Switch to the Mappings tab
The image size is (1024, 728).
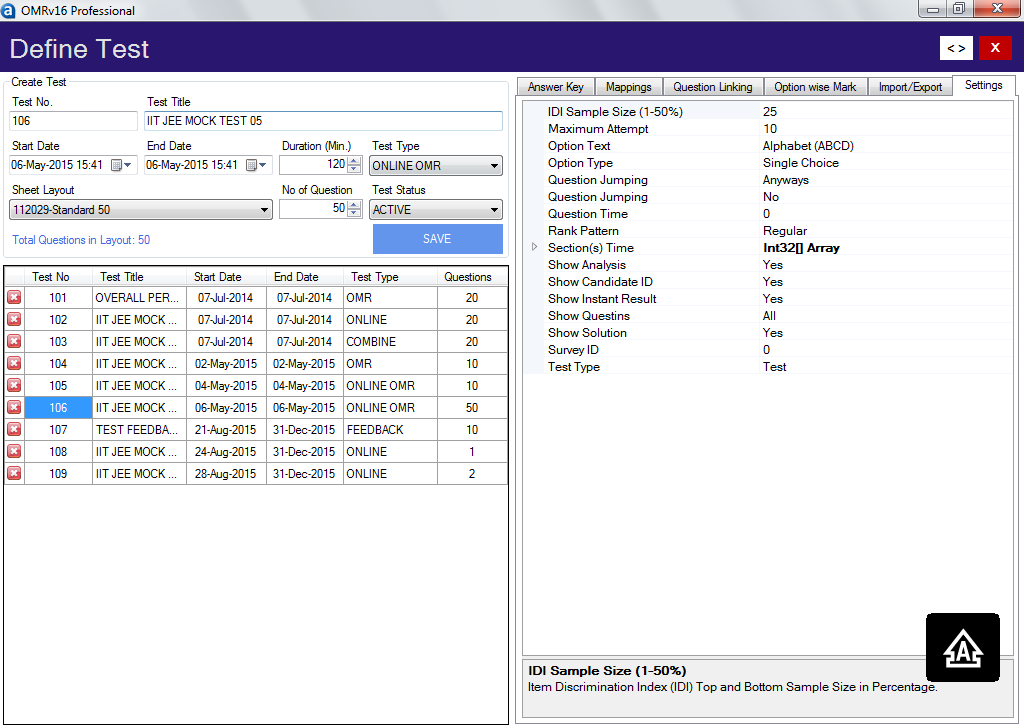coord(628,87)
